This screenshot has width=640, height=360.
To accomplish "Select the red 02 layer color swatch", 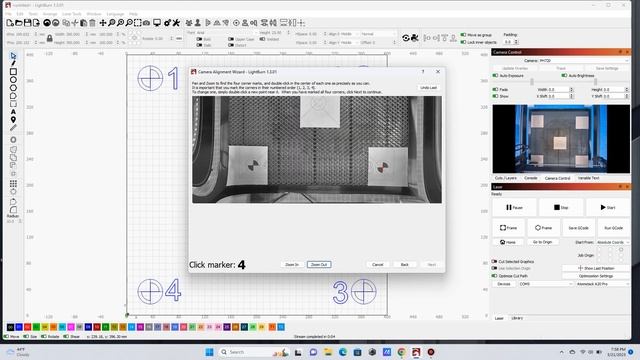I will coord(28,327).
